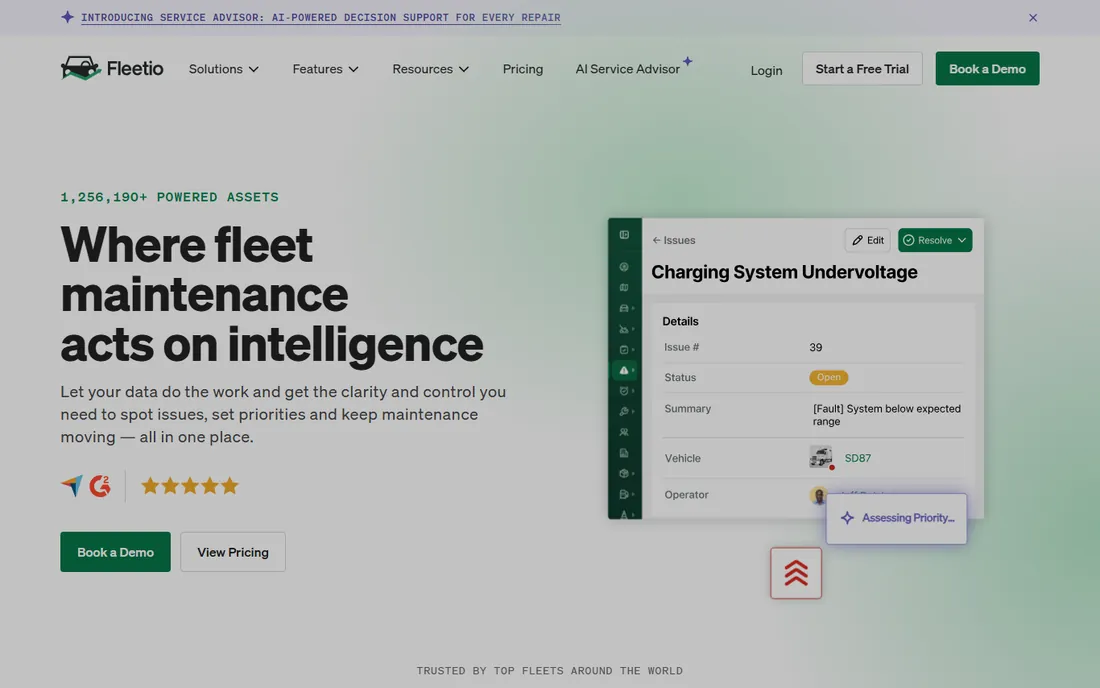Screen dimensions: 1100x688
Task: Expand the Resources menu
Action: tap(431, 69)
